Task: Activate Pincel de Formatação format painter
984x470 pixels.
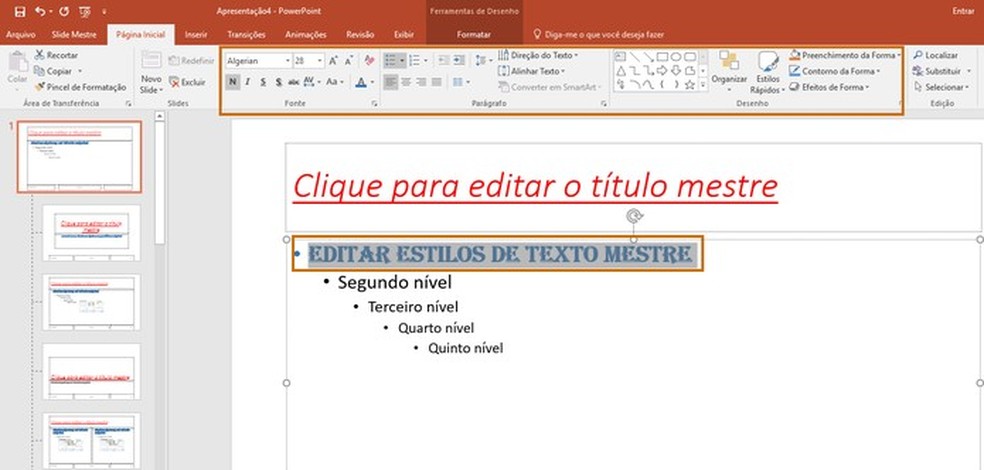Action: 80,87
